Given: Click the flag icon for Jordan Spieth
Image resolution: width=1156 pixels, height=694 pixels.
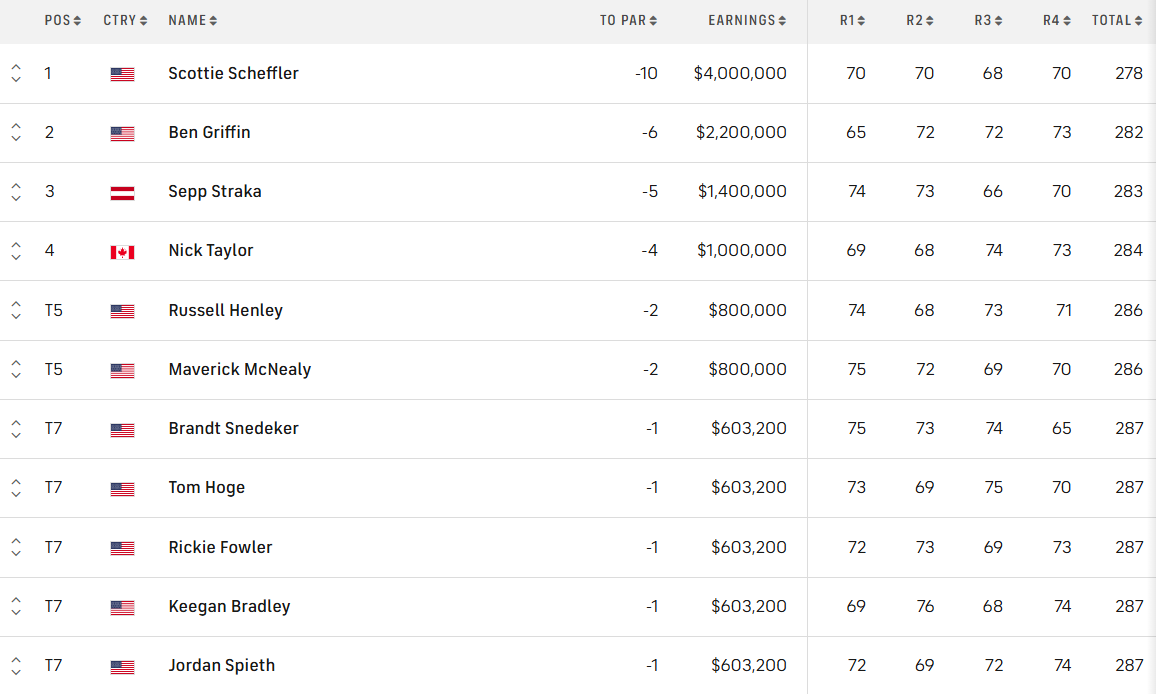Looking at the screenshot, I should click(122, 666).
